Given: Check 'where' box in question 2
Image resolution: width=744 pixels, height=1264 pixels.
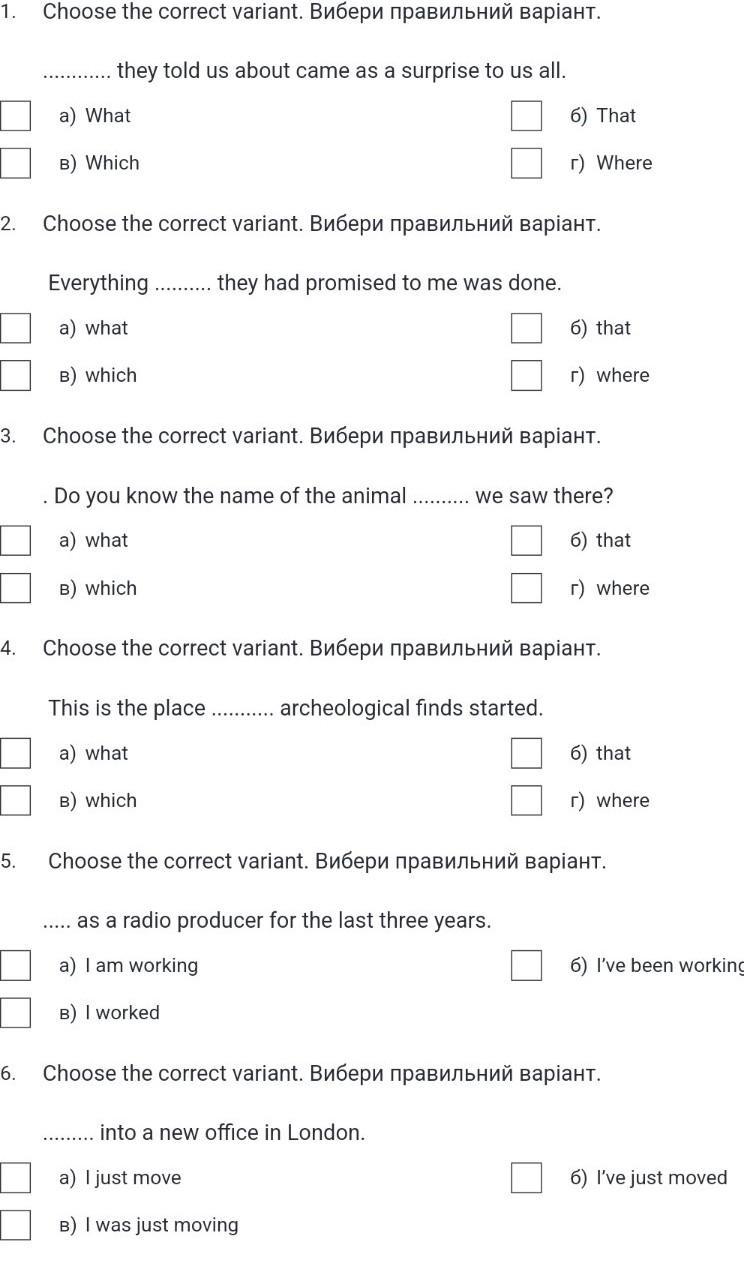Looking at the screenshot, I should [x=526, y=375].
